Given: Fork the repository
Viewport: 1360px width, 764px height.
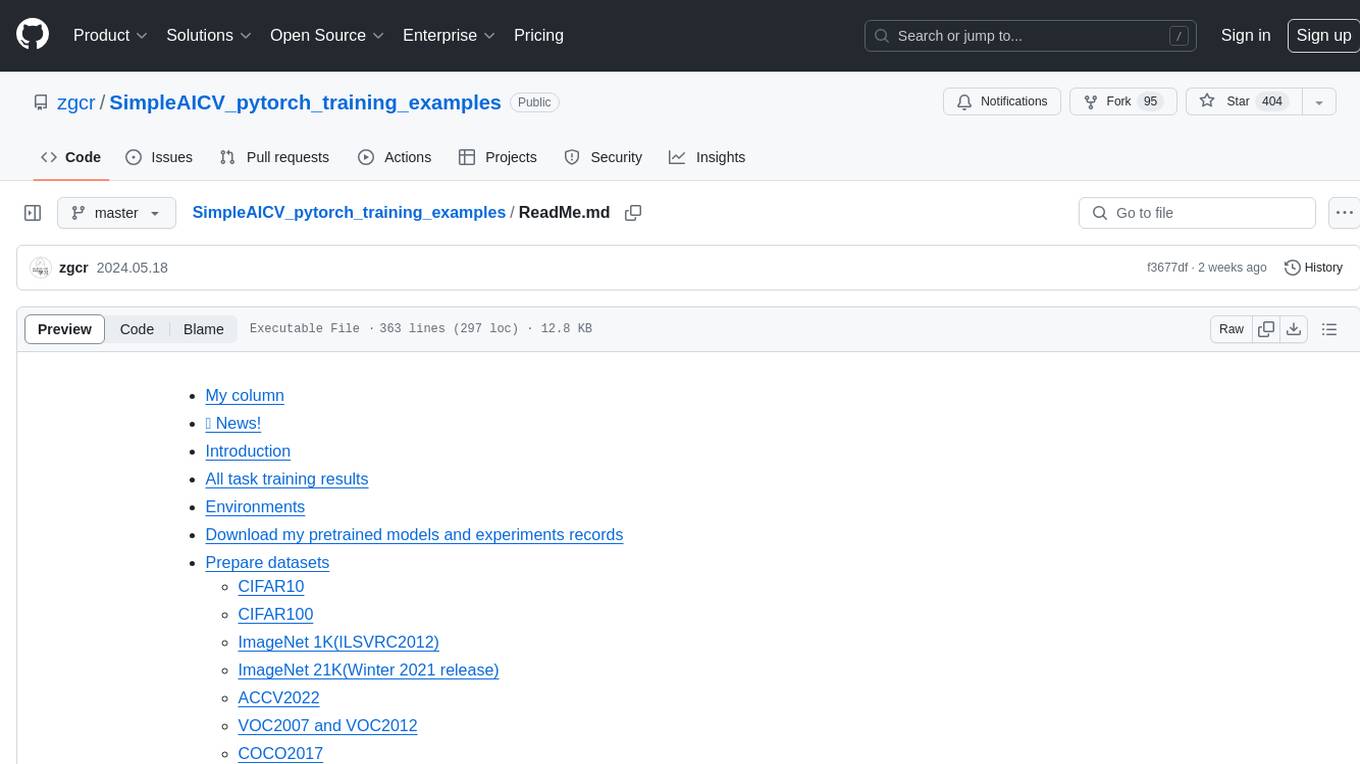Looking at the screenshot, I should coord(1121,101).
